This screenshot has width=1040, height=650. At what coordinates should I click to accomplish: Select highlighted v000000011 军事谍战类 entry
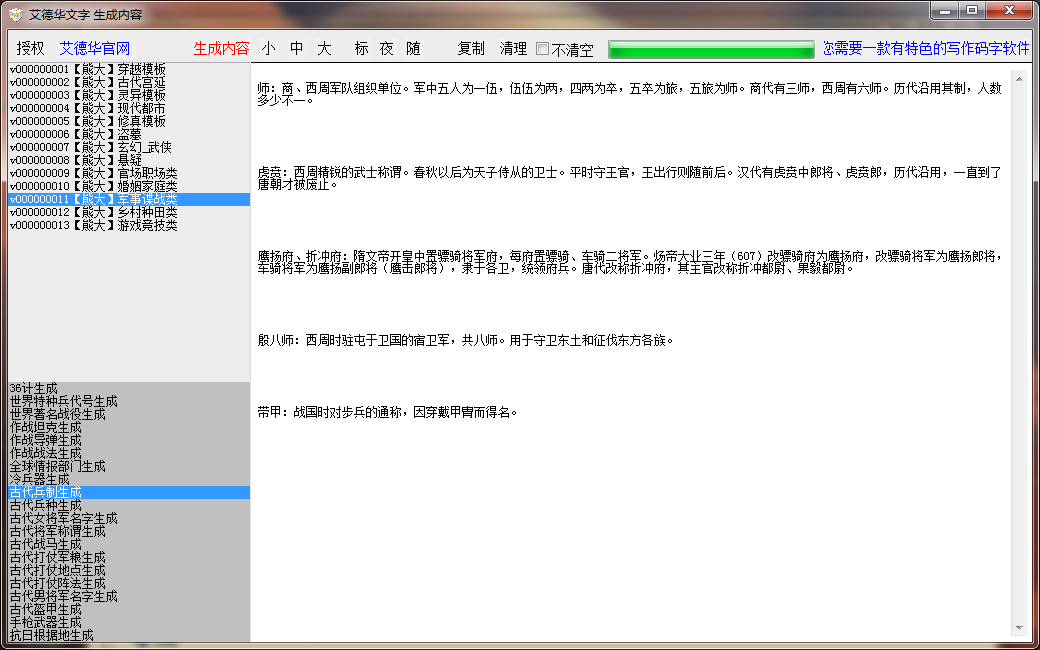point(129,199)
